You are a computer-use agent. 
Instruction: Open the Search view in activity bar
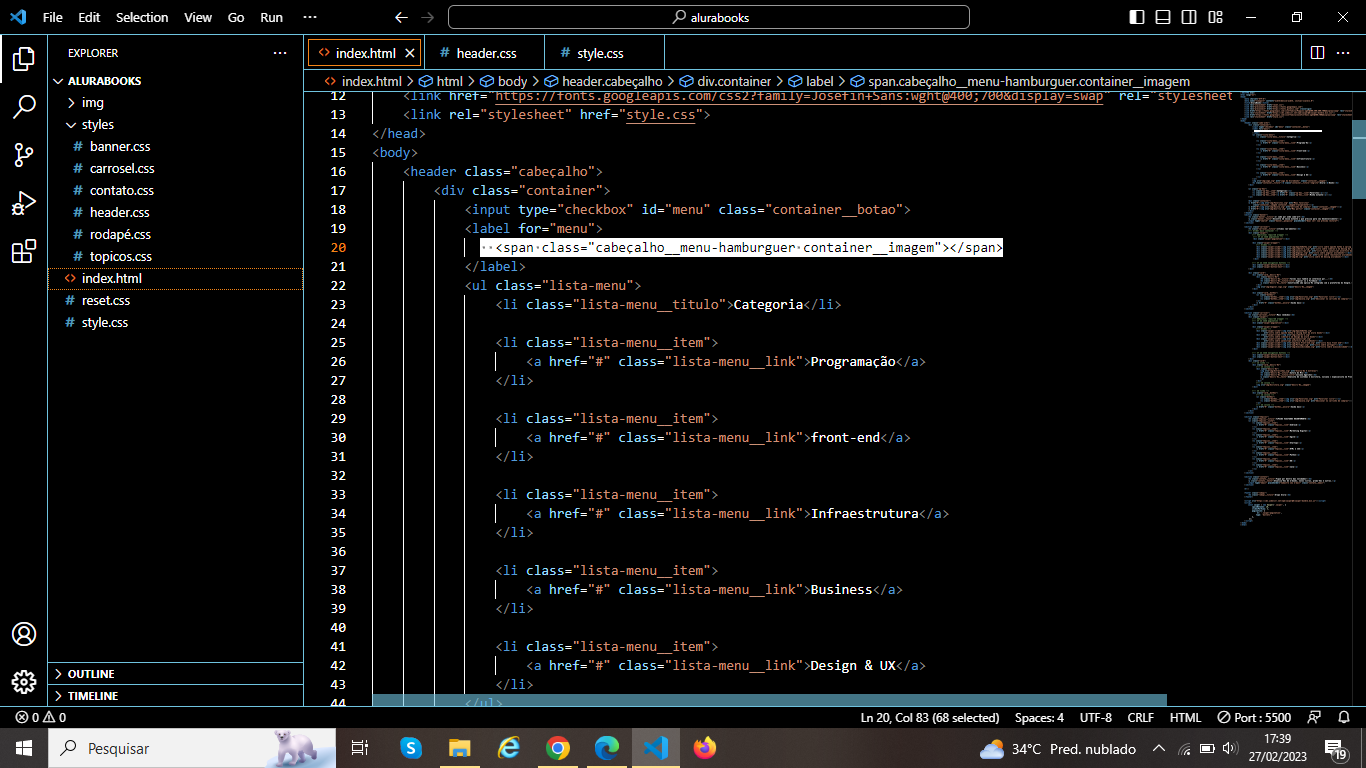tap(24, 107)
